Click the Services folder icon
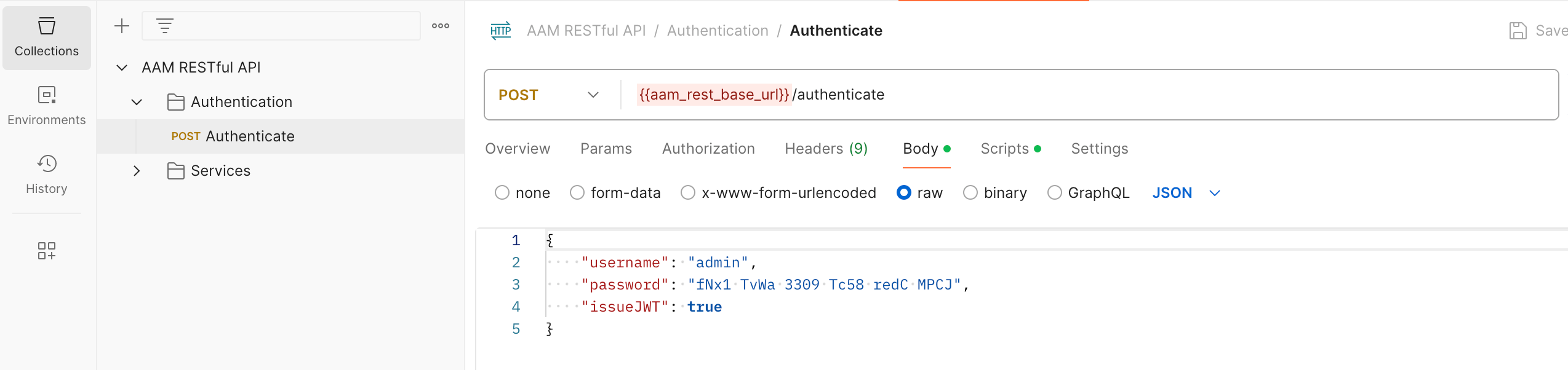Image resolution: width=1568 pixels, height=370 pixels. 176,171
